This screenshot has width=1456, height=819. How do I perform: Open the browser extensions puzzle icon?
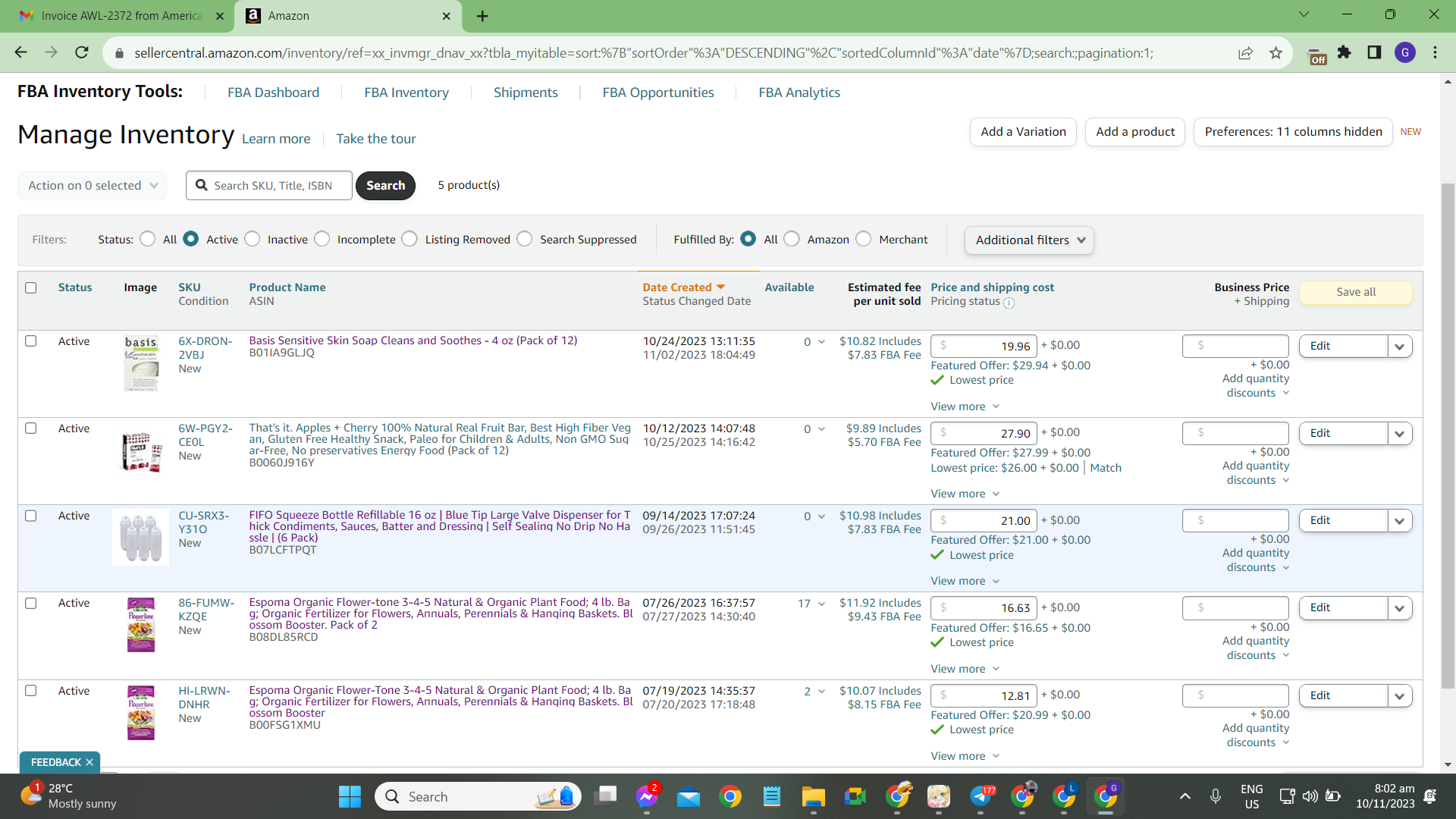click(x=1345, y=52)
